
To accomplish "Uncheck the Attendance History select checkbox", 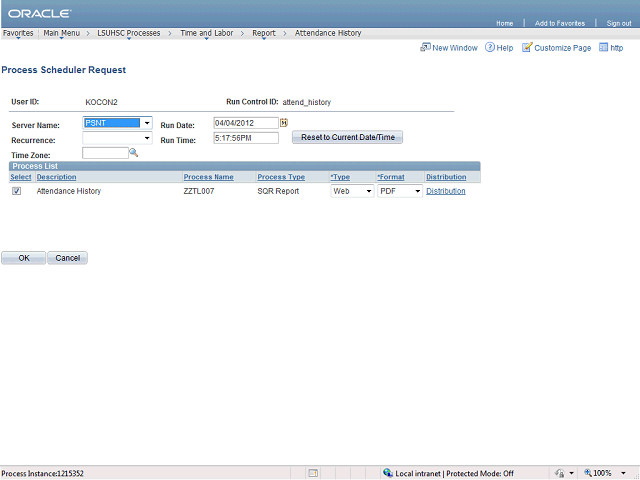I will click(x=16, y=191).
